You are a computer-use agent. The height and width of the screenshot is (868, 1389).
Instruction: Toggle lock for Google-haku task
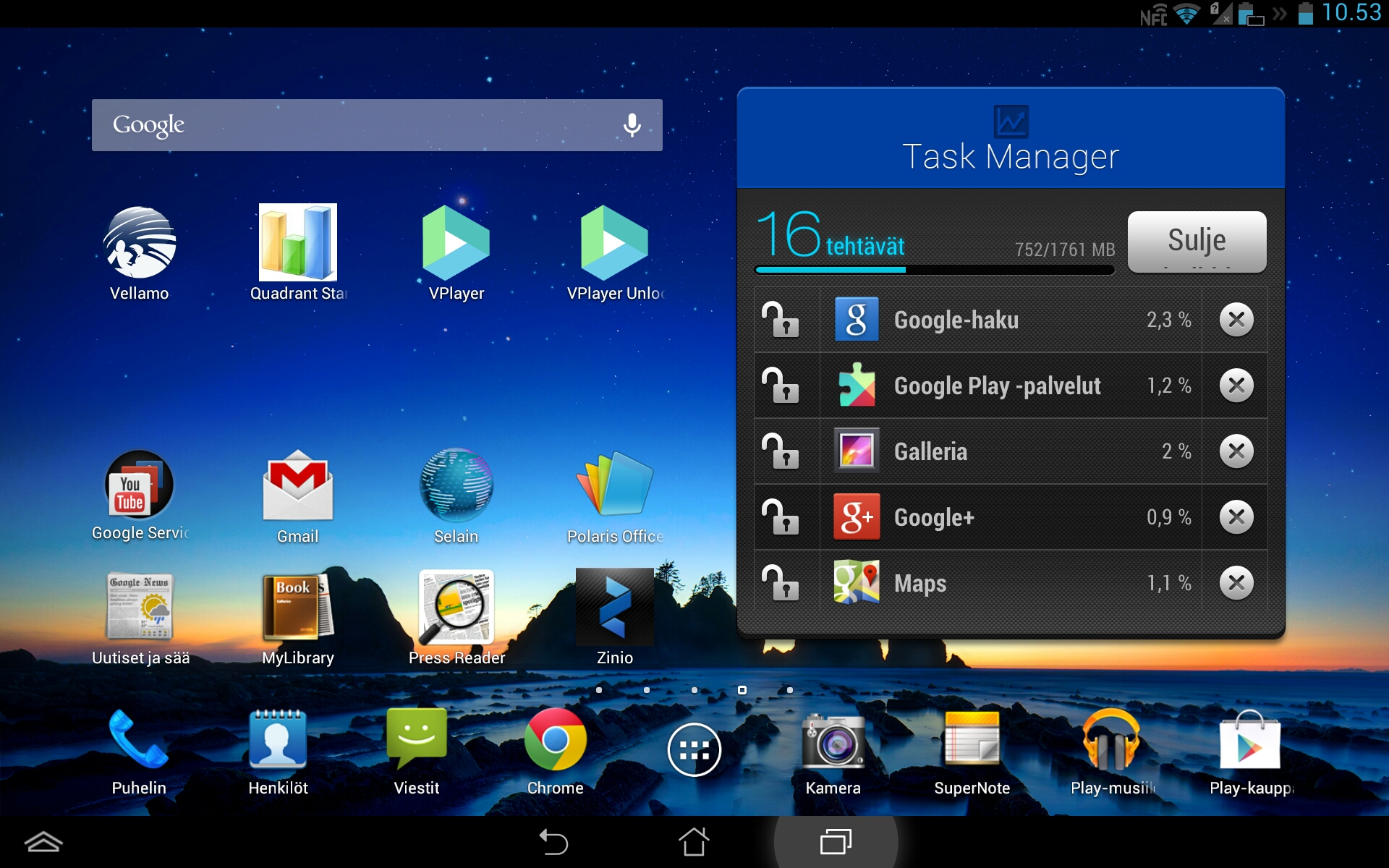click(x=781, y=320)
